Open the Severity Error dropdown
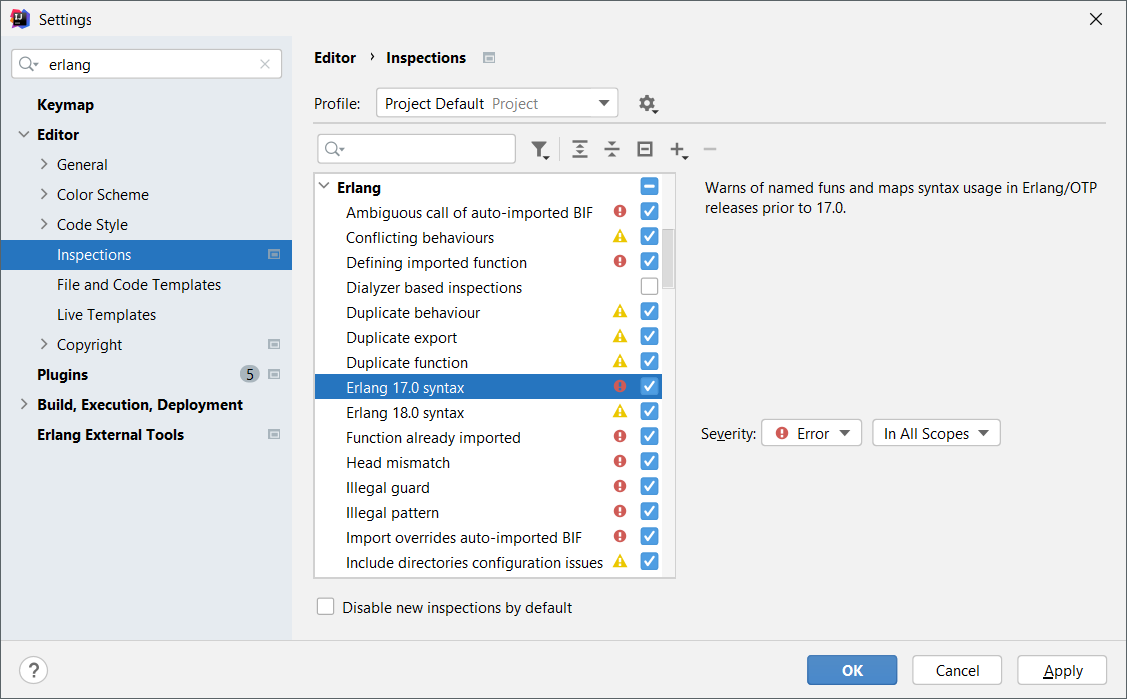Viewport: 1127px width, 699px height. pos(811,433)
